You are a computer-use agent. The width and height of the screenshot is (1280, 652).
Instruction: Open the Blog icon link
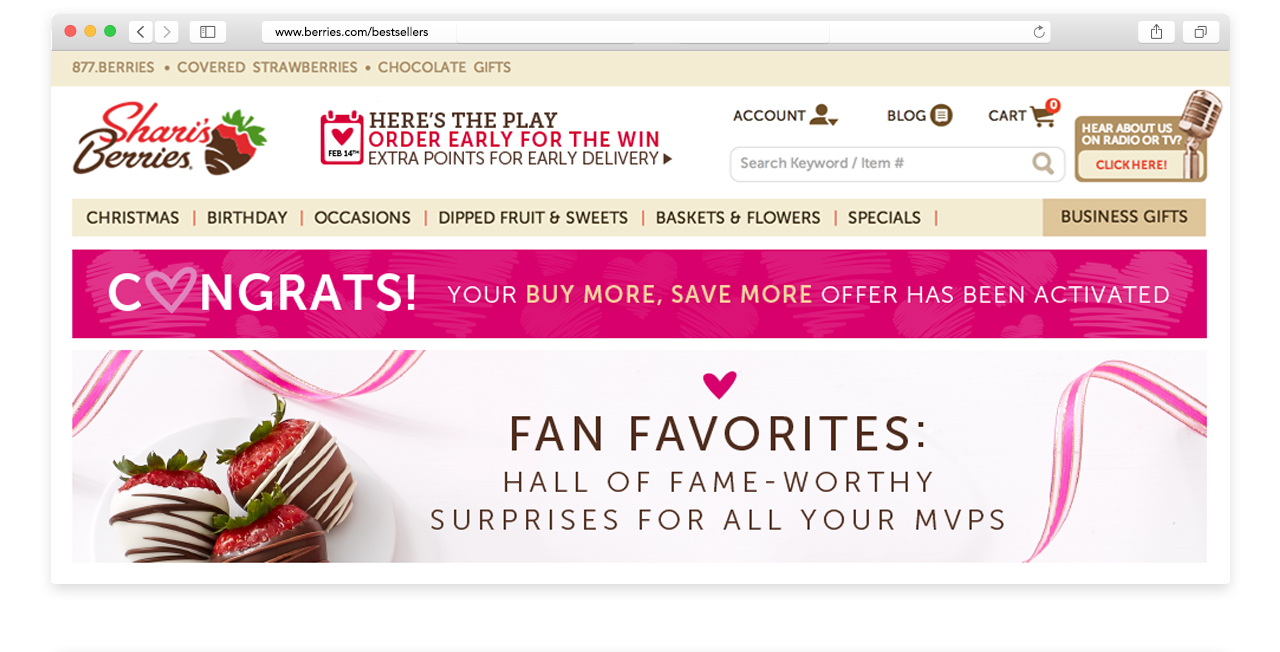941,115
